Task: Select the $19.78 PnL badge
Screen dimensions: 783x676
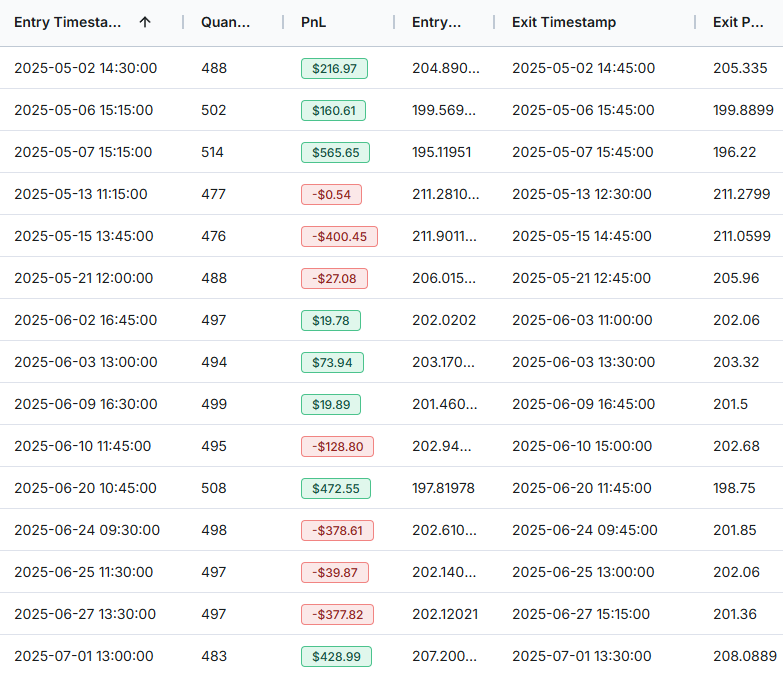Action: click(331, 320)
